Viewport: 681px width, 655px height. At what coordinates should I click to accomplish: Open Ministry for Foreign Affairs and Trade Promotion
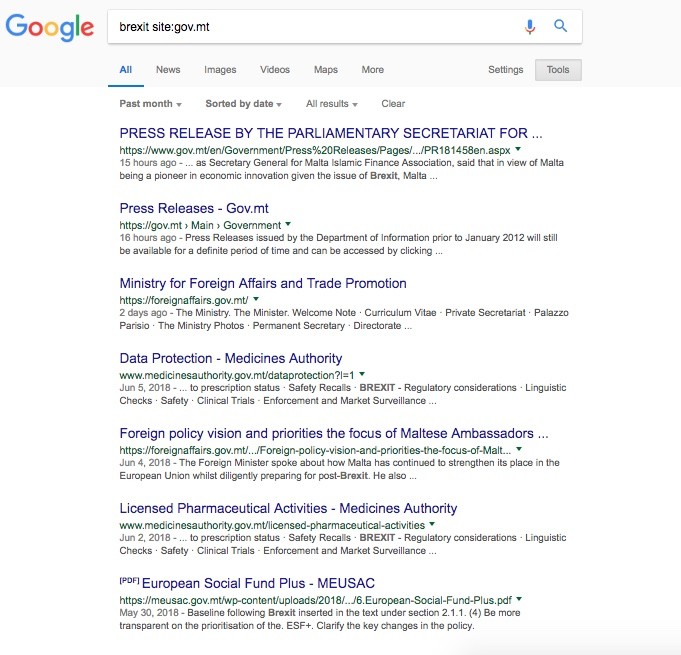click(263, 283)
